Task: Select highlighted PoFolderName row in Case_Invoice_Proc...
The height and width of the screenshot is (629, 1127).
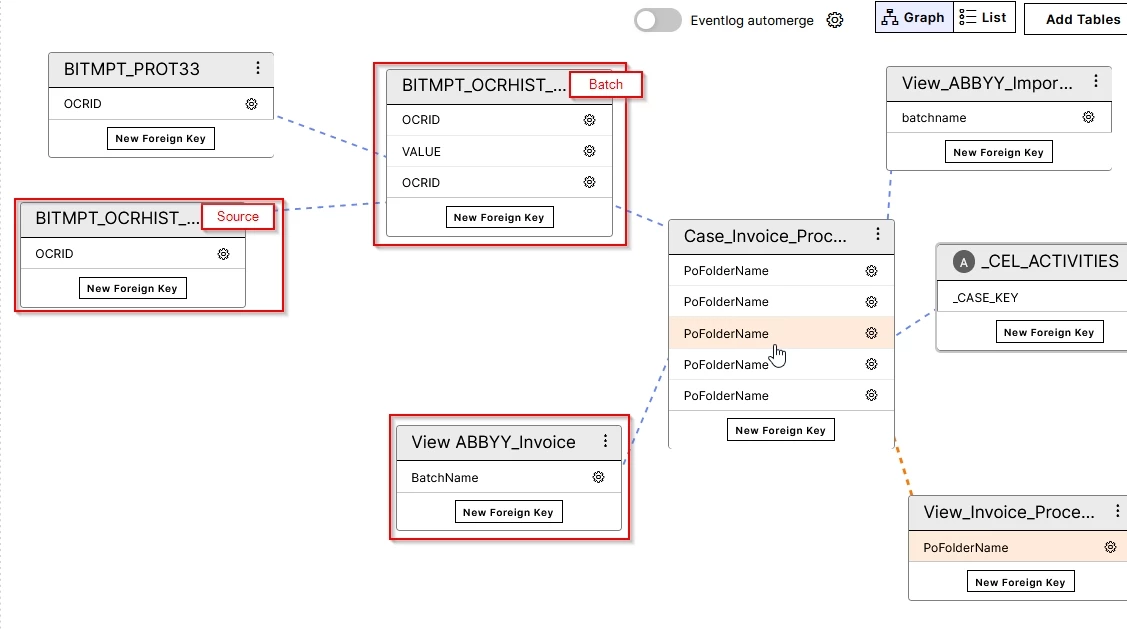Action: [x=781, y=334]
